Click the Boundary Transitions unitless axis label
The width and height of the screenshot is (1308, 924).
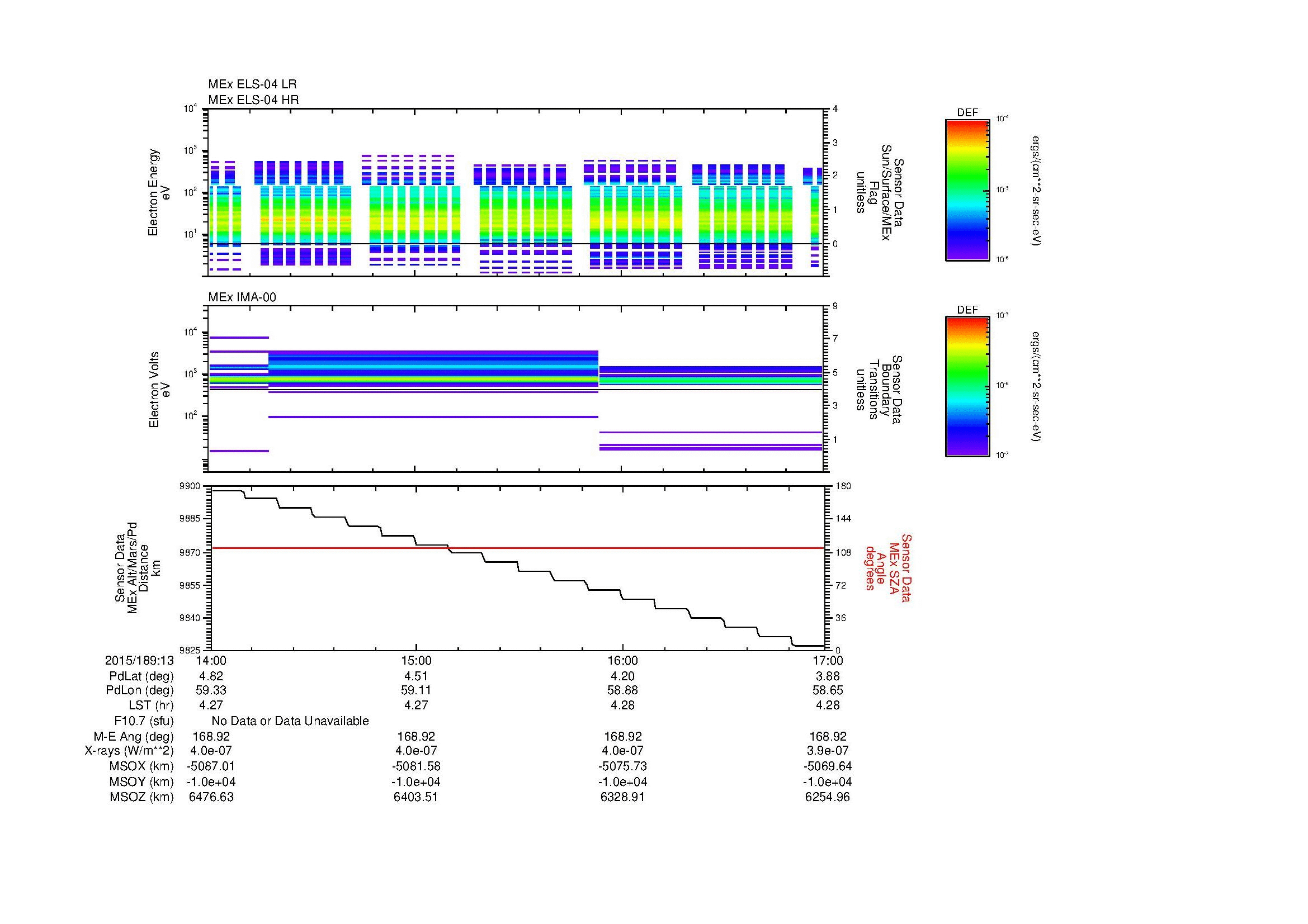point(880,390)
